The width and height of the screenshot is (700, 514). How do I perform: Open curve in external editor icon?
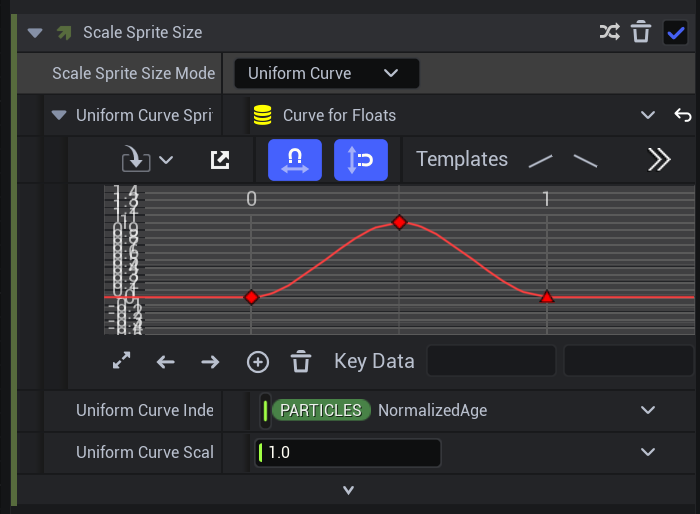coord(220,160)
